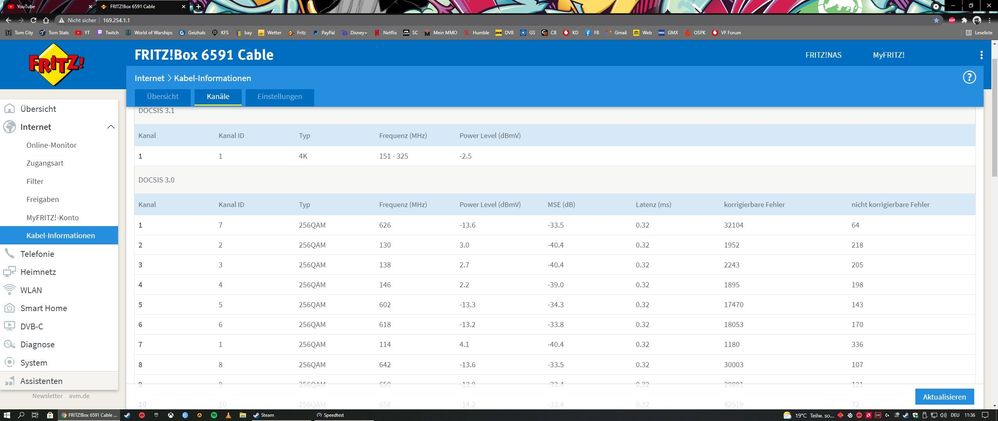Launch the Assistenten wizard
998x421 pixels.
point(41,381)
